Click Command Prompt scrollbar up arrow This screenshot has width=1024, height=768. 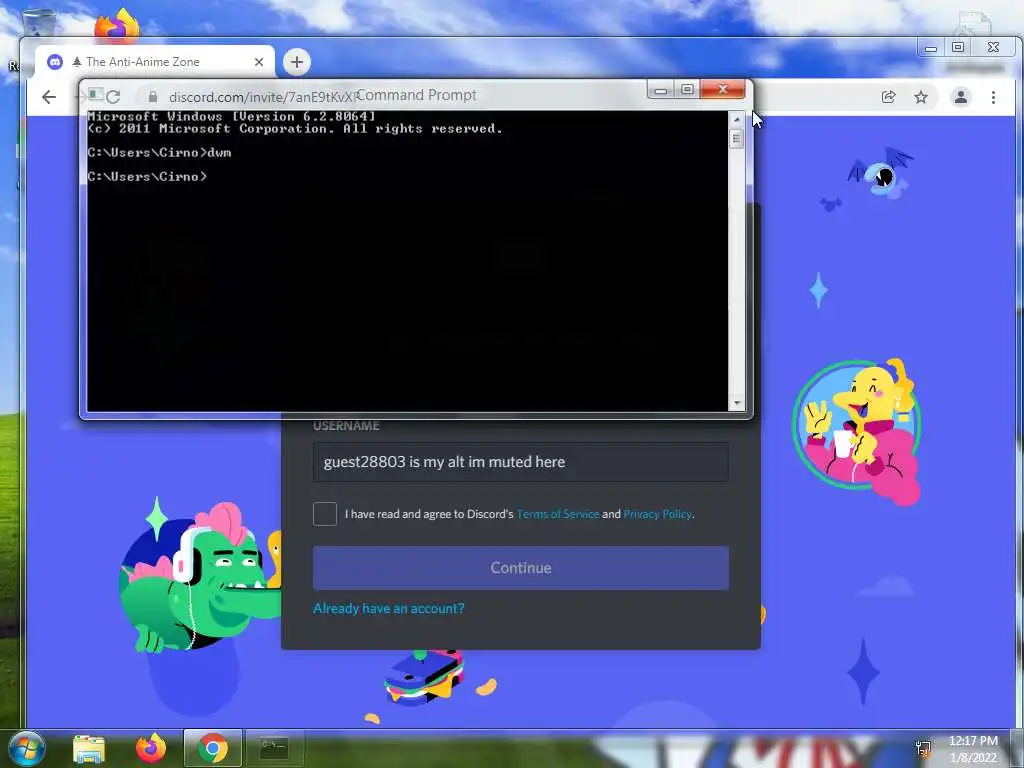tap(737, 120)
